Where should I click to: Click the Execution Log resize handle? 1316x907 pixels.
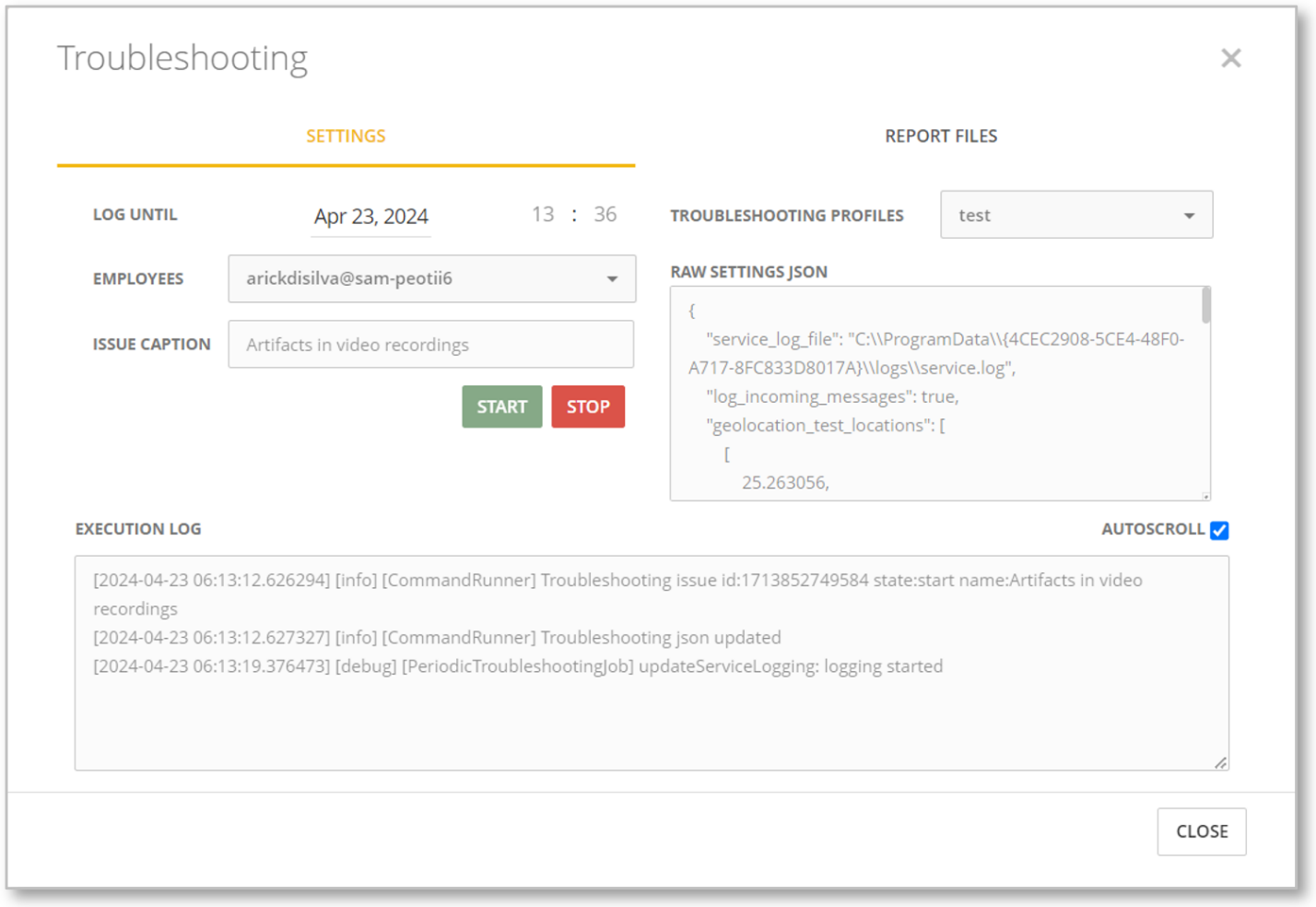(1220, 762)
